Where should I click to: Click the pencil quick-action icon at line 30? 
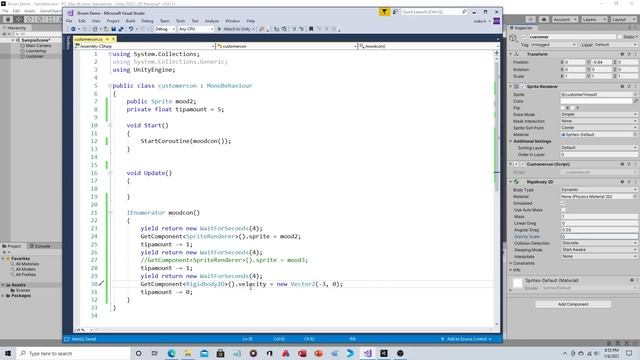tap(101, 283)
